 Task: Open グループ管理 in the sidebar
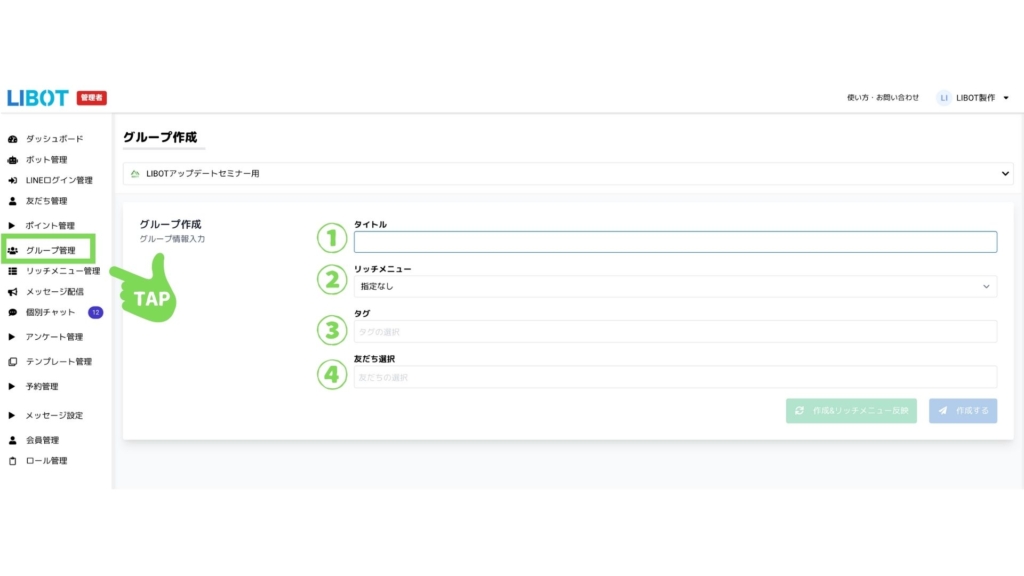tap(50, 250)
